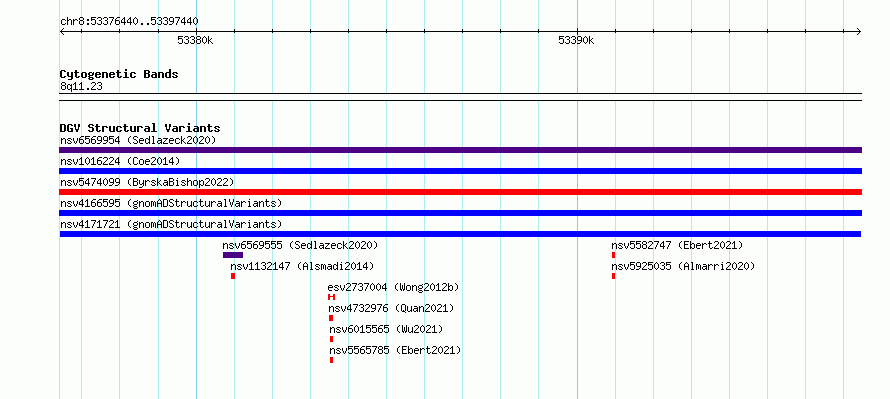The image size is (890, 399).
Task: Click the red marker under nsv4732976
Action: (331, 318)
